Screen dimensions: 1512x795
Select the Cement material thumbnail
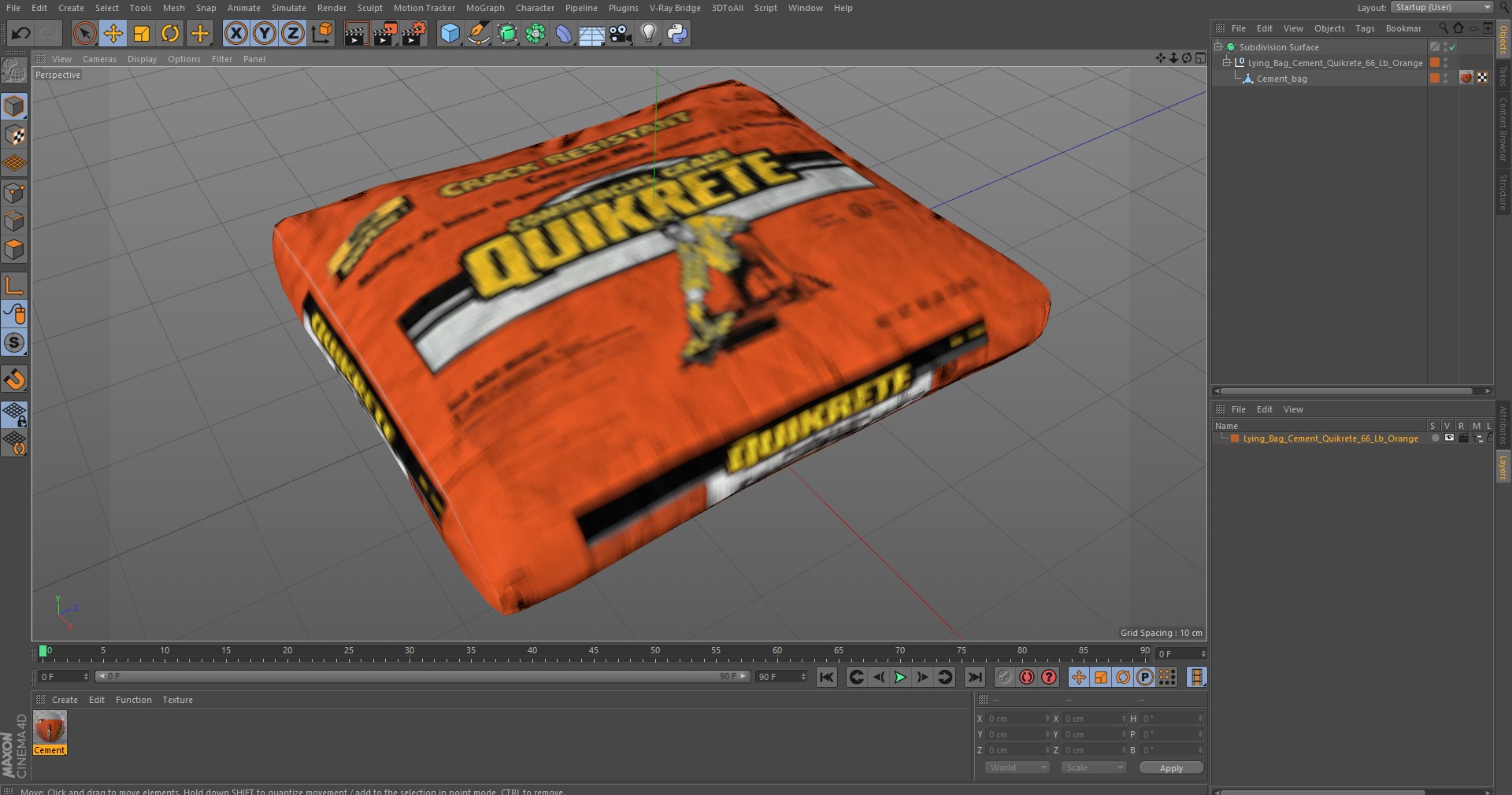(x=50, y=728)
